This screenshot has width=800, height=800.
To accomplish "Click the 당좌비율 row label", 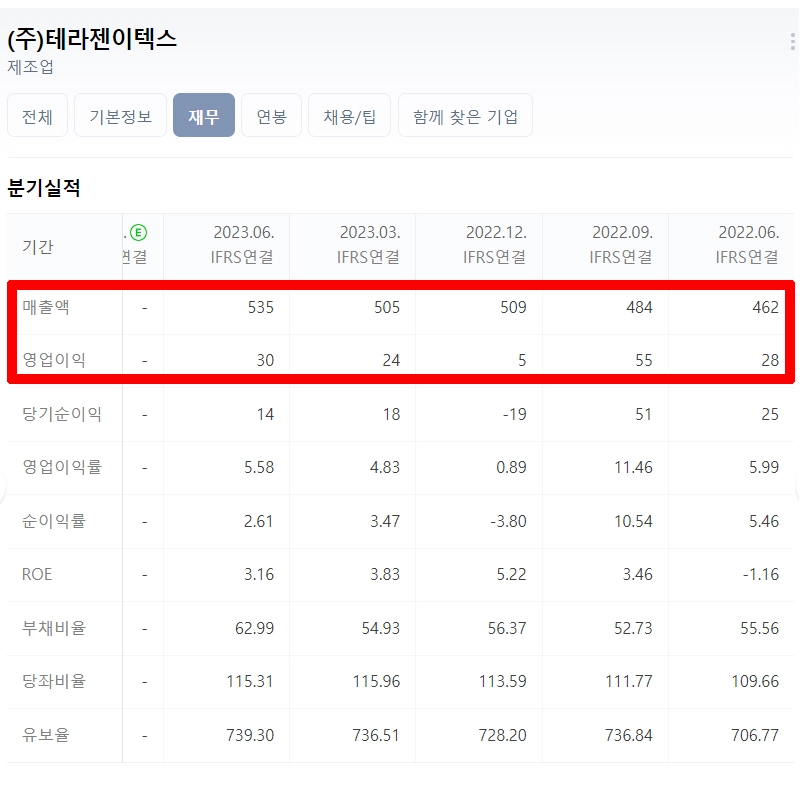I will (x=54, y=681).
